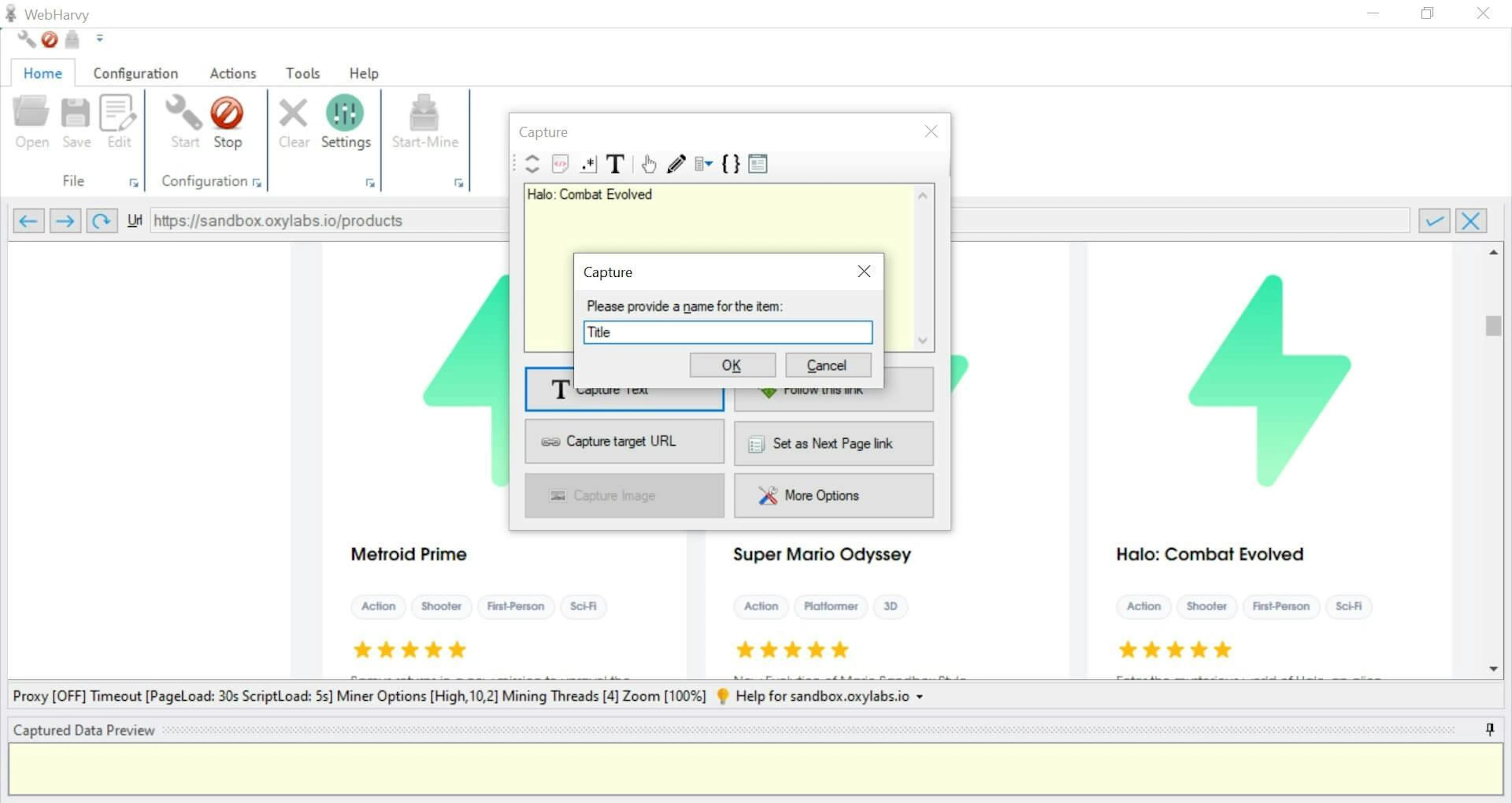Click the Super Mario Odyssey product title
The image size is (1512, 803).
tap(822, 554)
